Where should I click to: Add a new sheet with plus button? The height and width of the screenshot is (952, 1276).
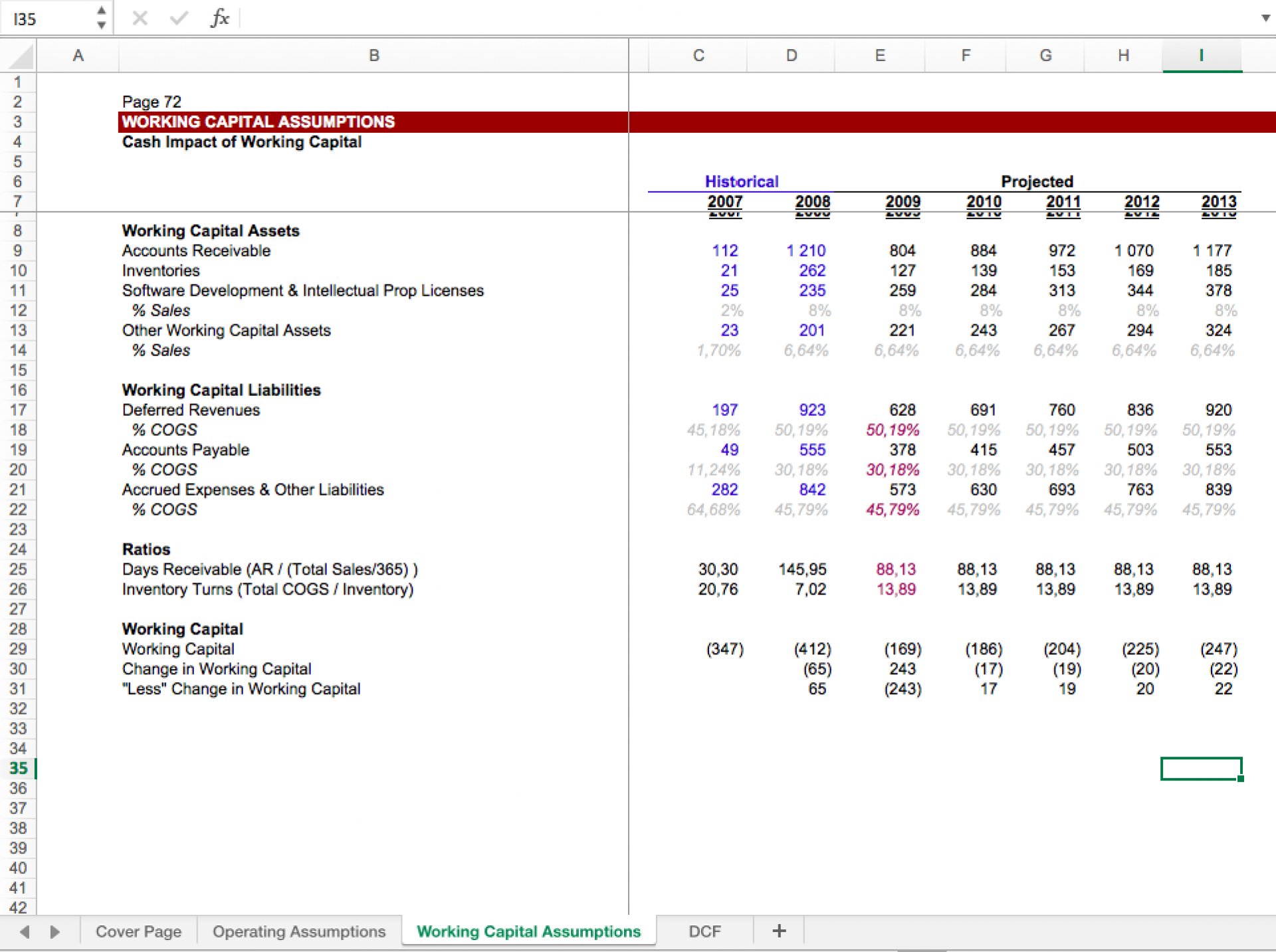click(779, 931)
